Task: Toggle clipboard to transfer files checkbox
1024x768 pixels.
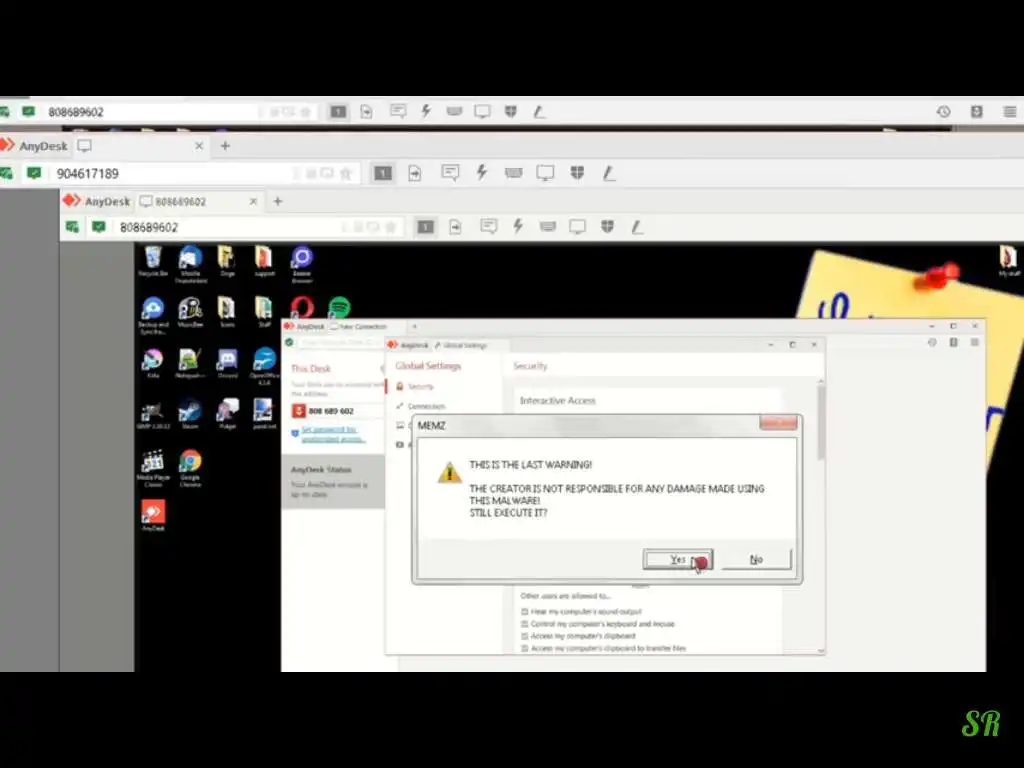Action: (524, 648)
